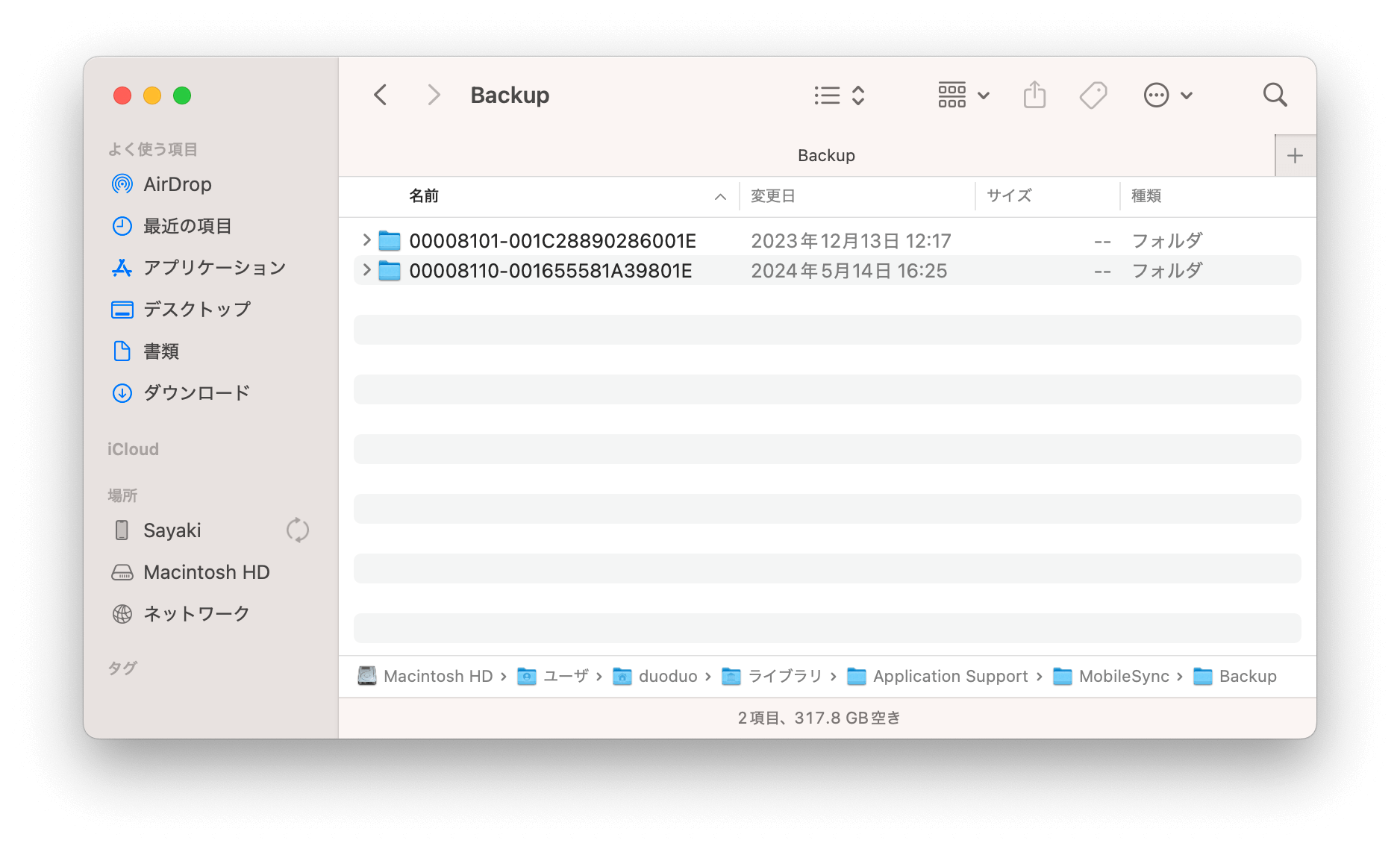Image resolution: width=1400 pixels, height=849 pixels.
Task: Toggle sort direction arrow in 名前 column
Action: pyautogui.click(x=720, y=197)
